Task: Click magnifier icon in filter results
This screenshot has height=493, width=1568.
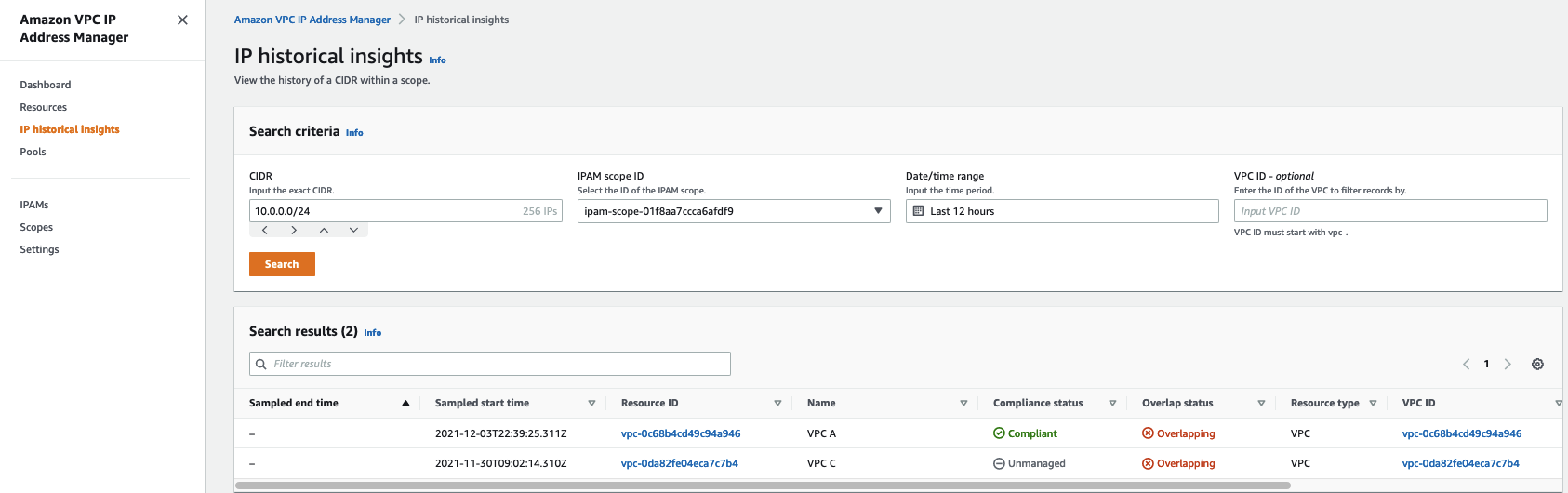Action: pyautogui.click(x=261, y=364)
